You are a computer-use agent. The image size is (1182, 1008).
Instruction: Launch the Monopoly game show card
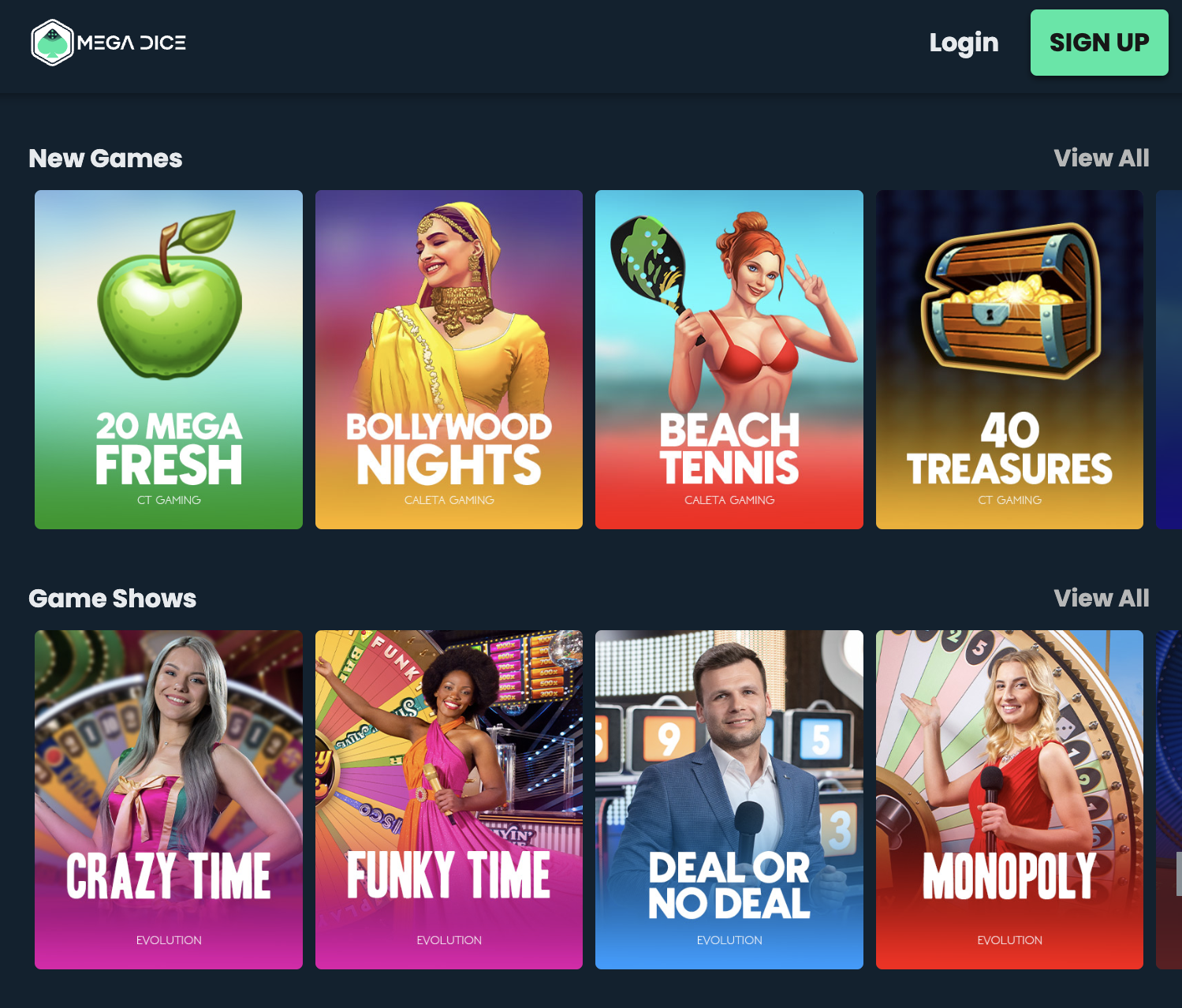tap(1009, 800)
